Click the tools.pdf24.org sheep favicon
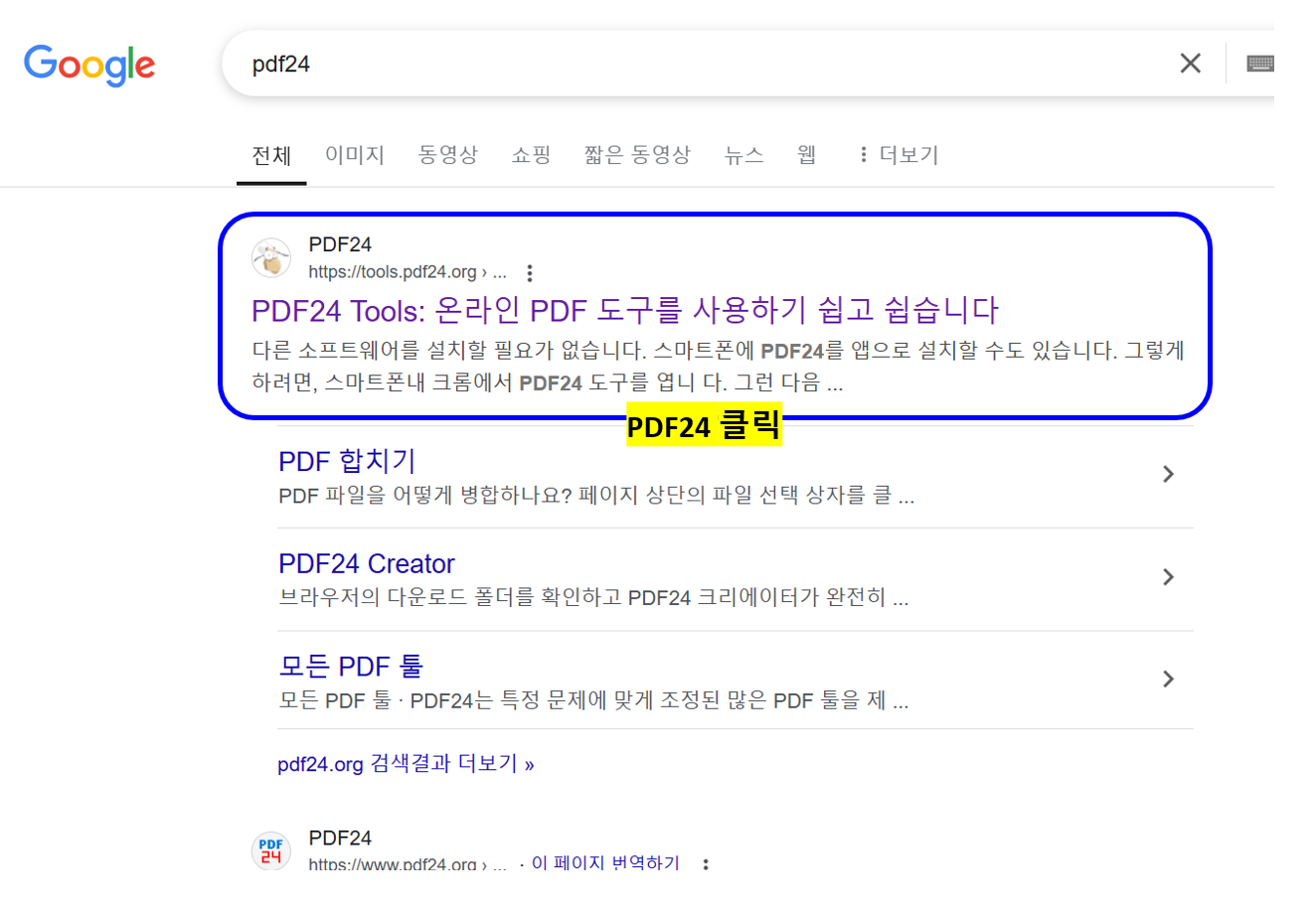This screenshot has height=910, width=1316. [x=270, y=258]
